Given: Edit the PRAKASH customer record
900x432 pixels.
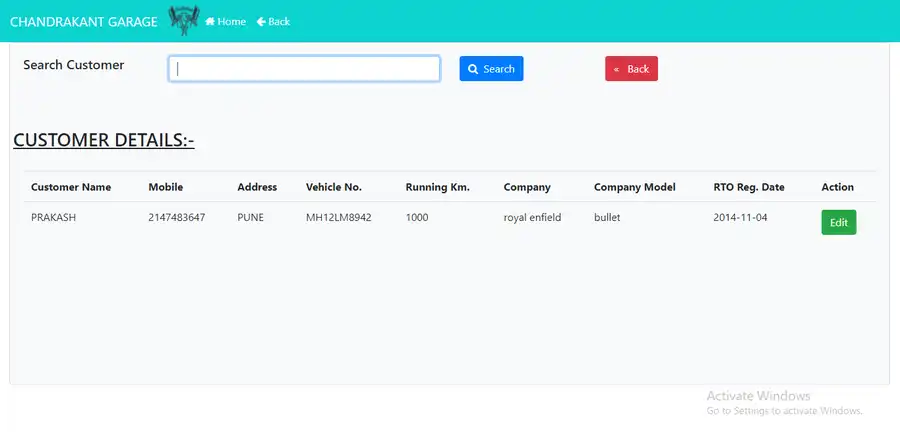Looking at the screenshot, I should (x=838, y=223).
